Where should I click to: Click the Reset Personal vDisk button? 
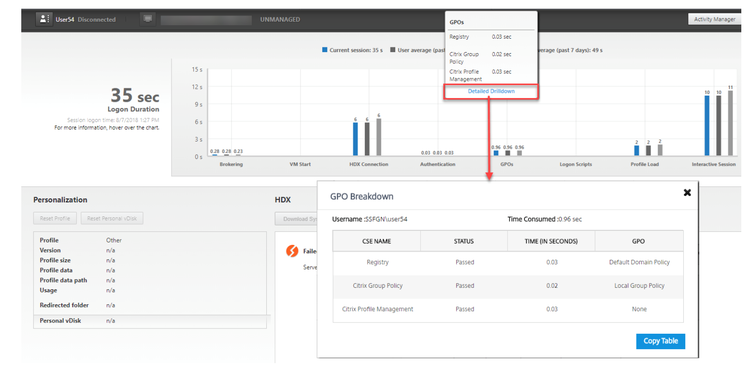[112, 219]
